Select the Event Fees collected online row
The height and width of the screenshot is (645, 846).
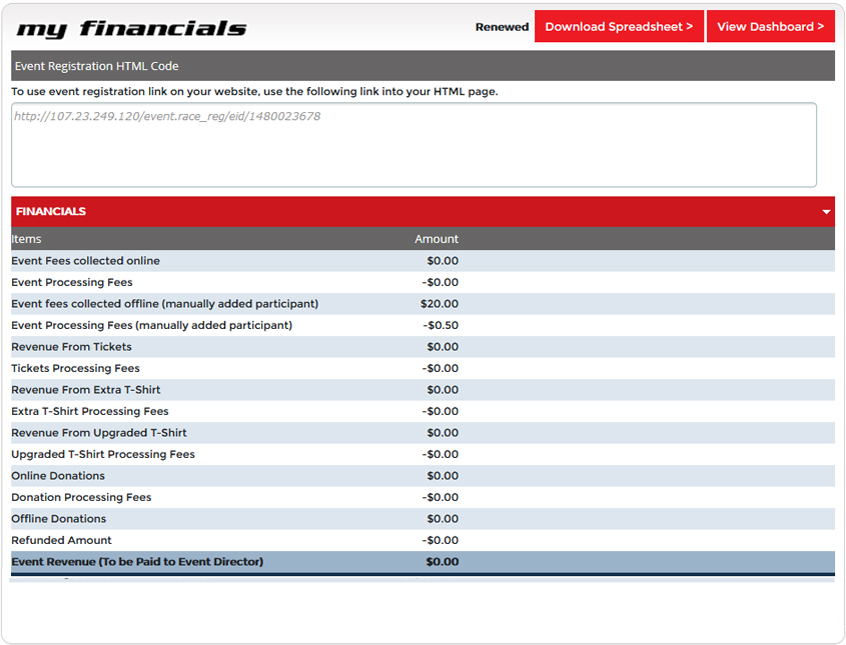coord(86,261)
